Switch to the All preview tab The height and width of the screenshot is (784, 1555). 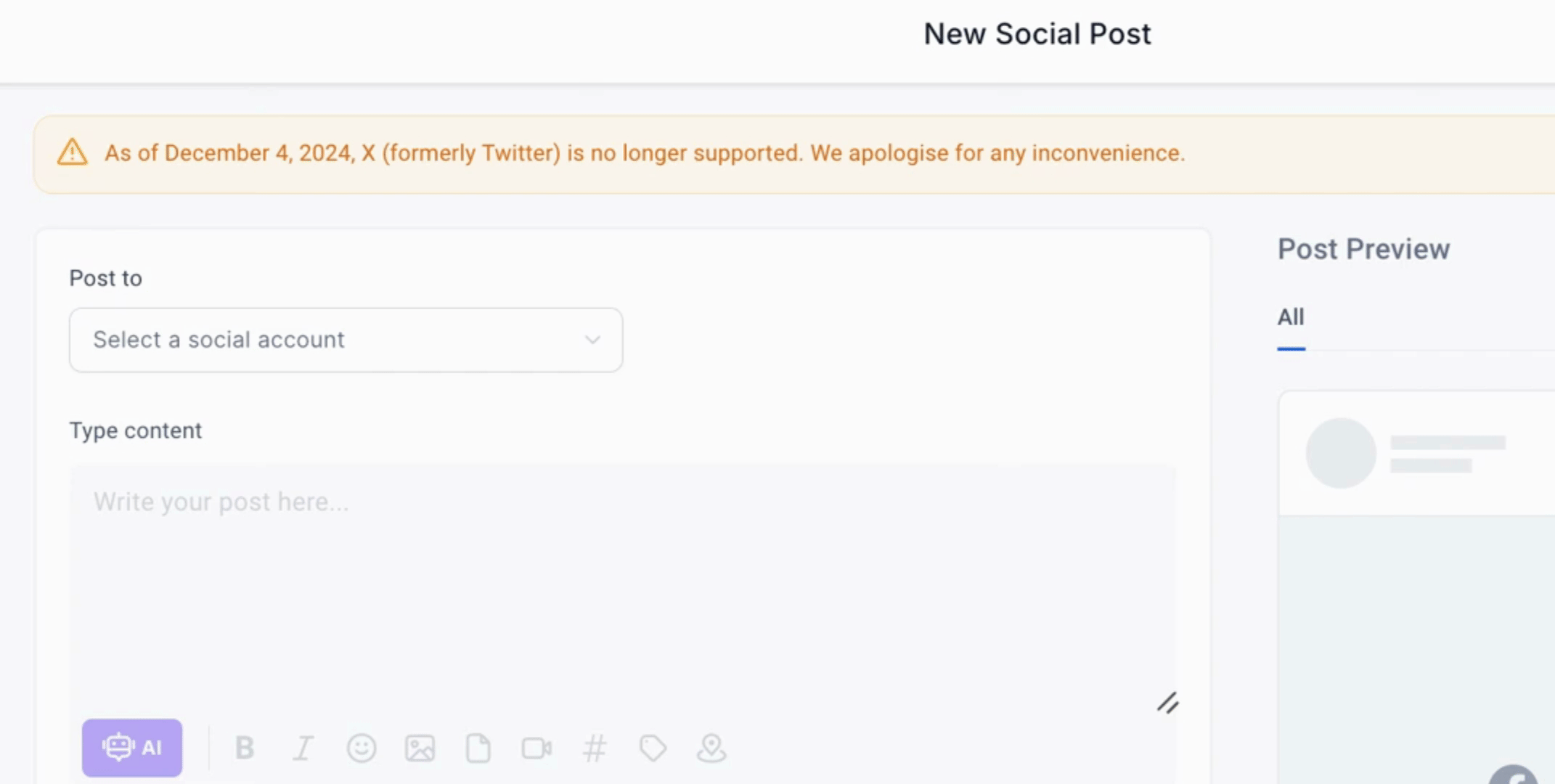(1291, 317)
